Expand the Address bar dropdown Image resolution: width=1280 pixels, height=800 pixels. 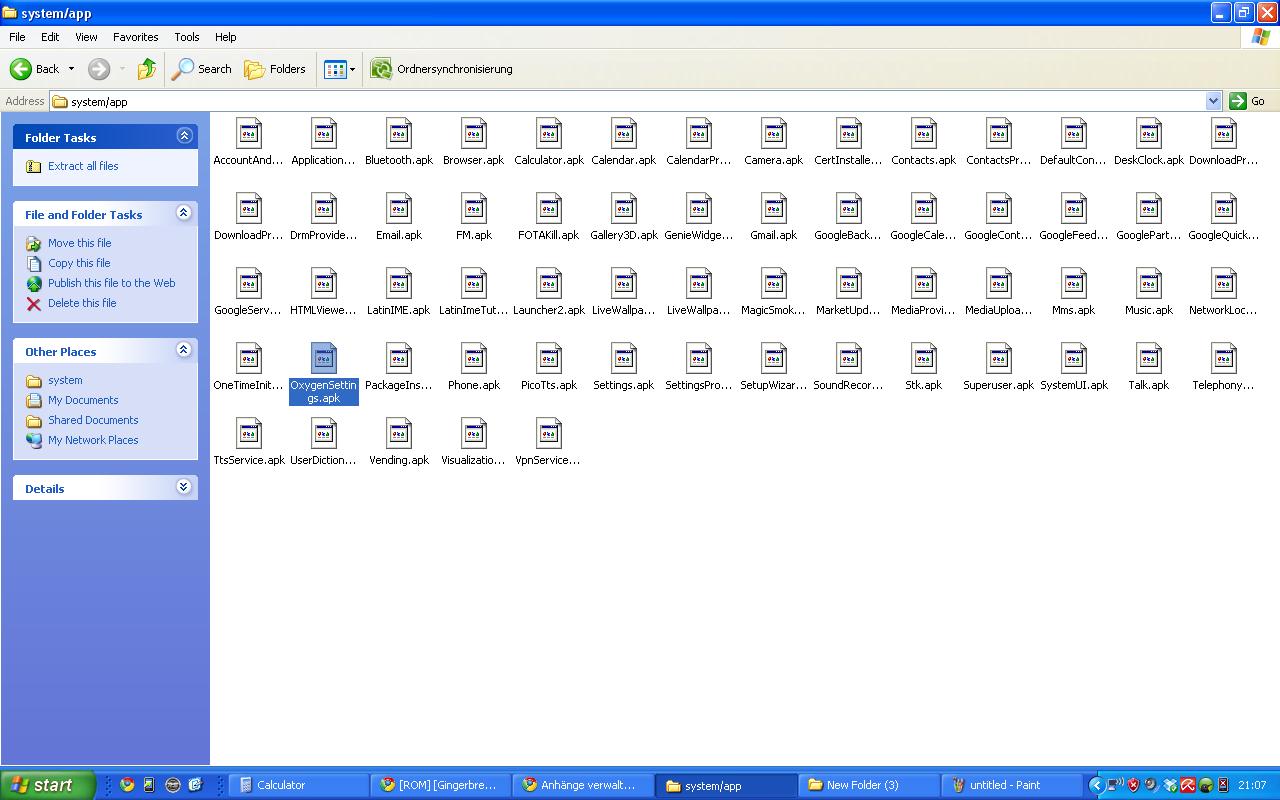[x=1213, y=101]
